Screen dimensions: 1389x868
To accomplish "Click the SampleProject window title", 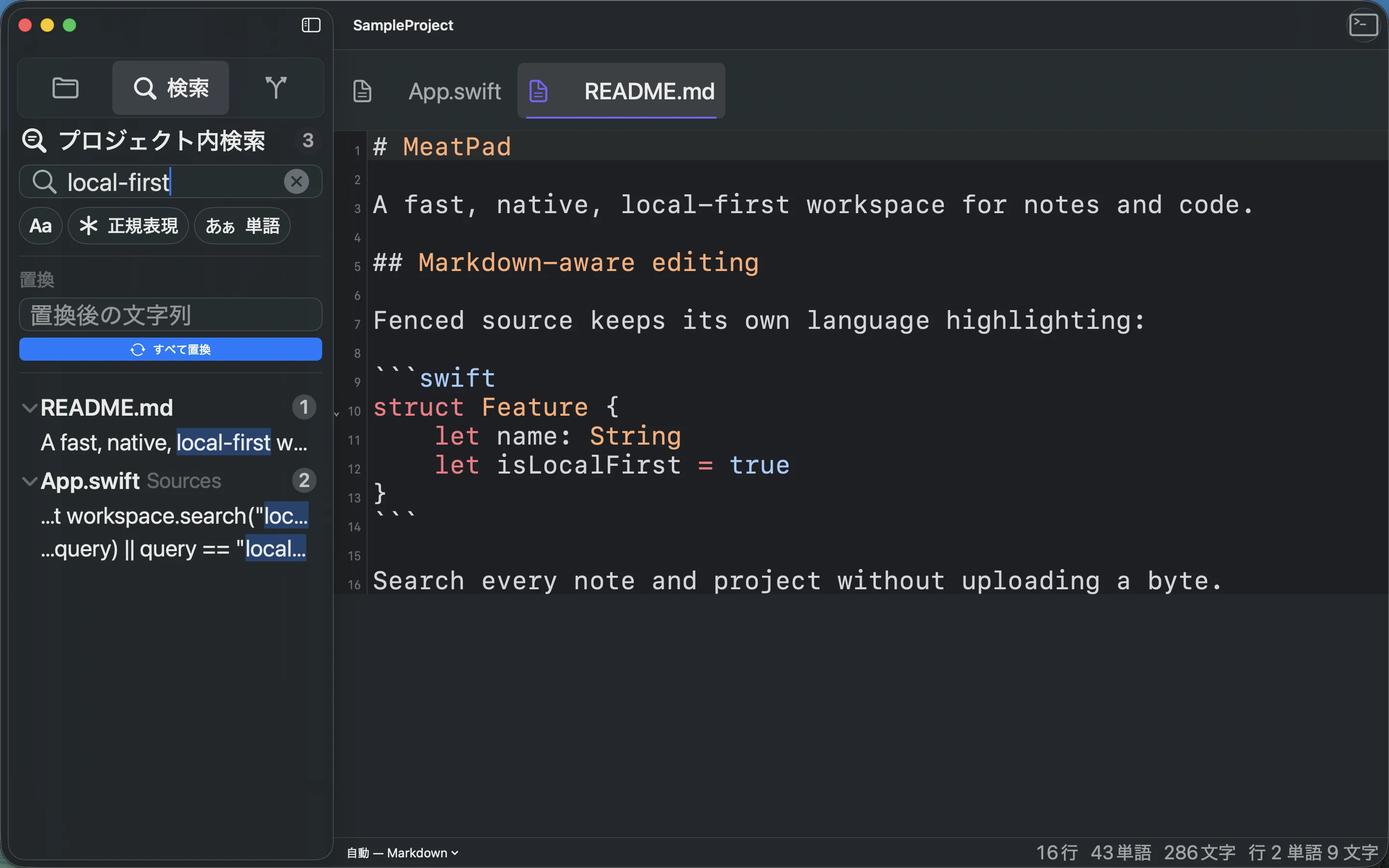I will click(x=403, y=25).
